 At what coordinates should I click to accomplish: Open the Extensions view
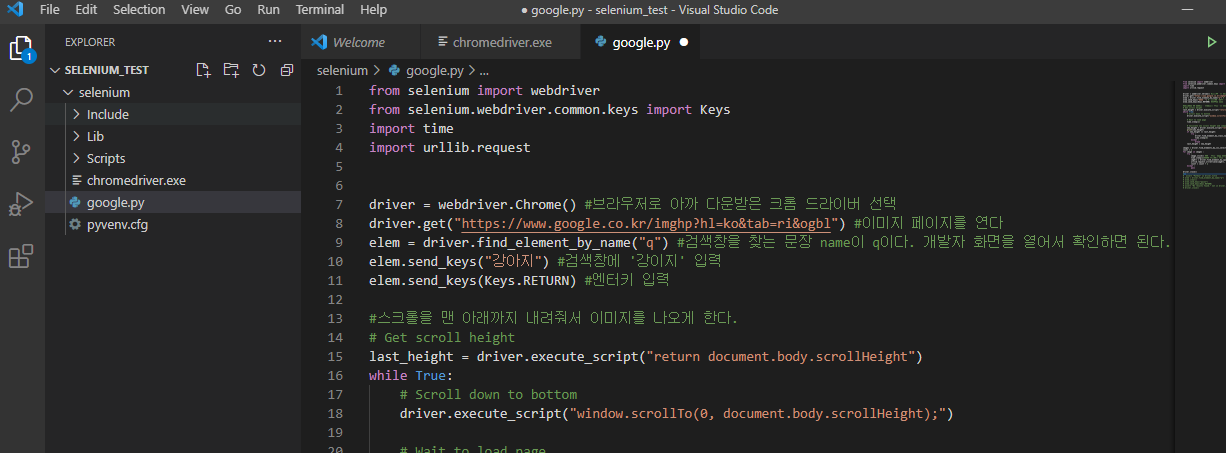point(21,257)
